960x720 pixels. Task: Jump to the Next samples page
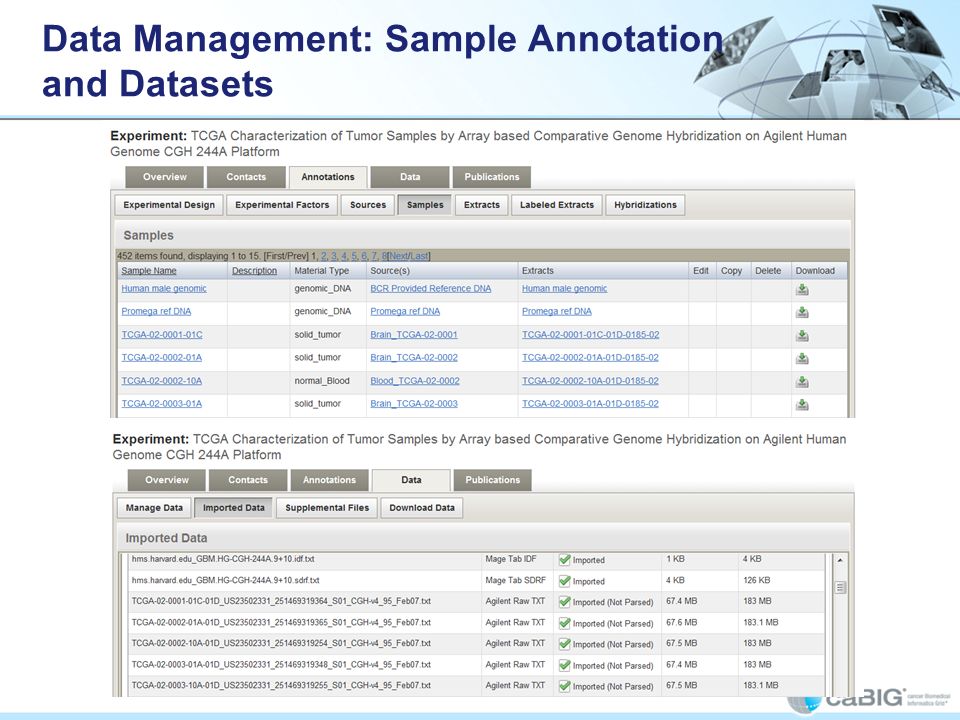pos(399,256)
